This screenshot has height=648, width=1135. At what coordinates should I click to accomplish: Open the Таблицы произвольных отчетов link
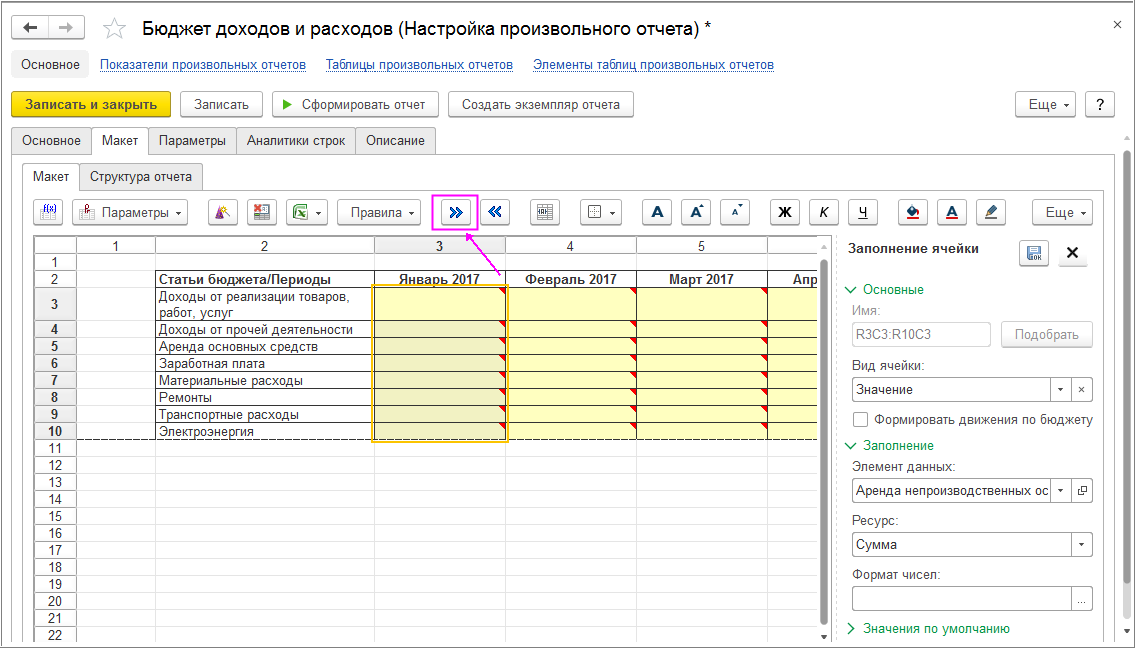pyautogui.click(x=419, y=64)
